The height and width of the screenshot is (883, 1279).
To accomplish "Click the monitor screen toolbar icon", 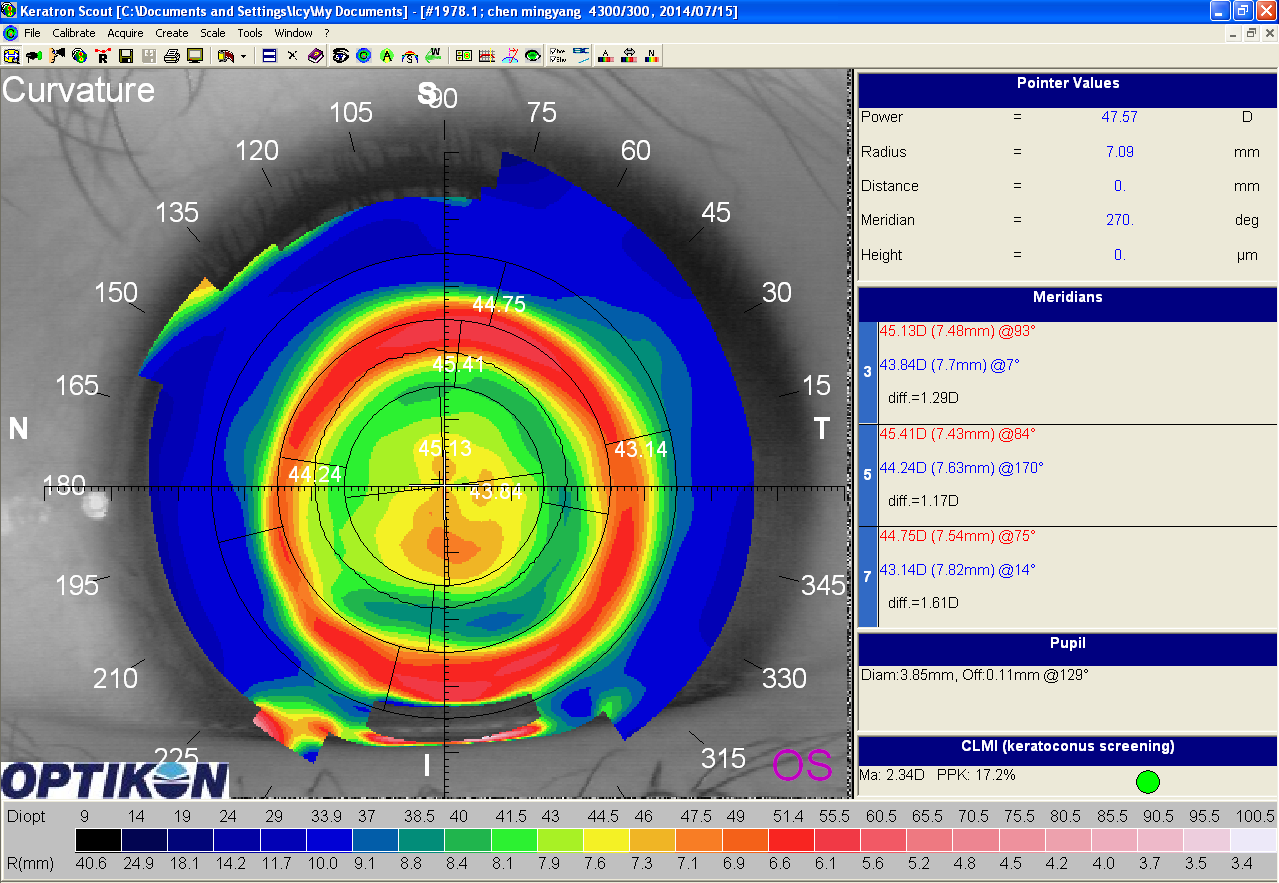I will click(x=195, y=55).
